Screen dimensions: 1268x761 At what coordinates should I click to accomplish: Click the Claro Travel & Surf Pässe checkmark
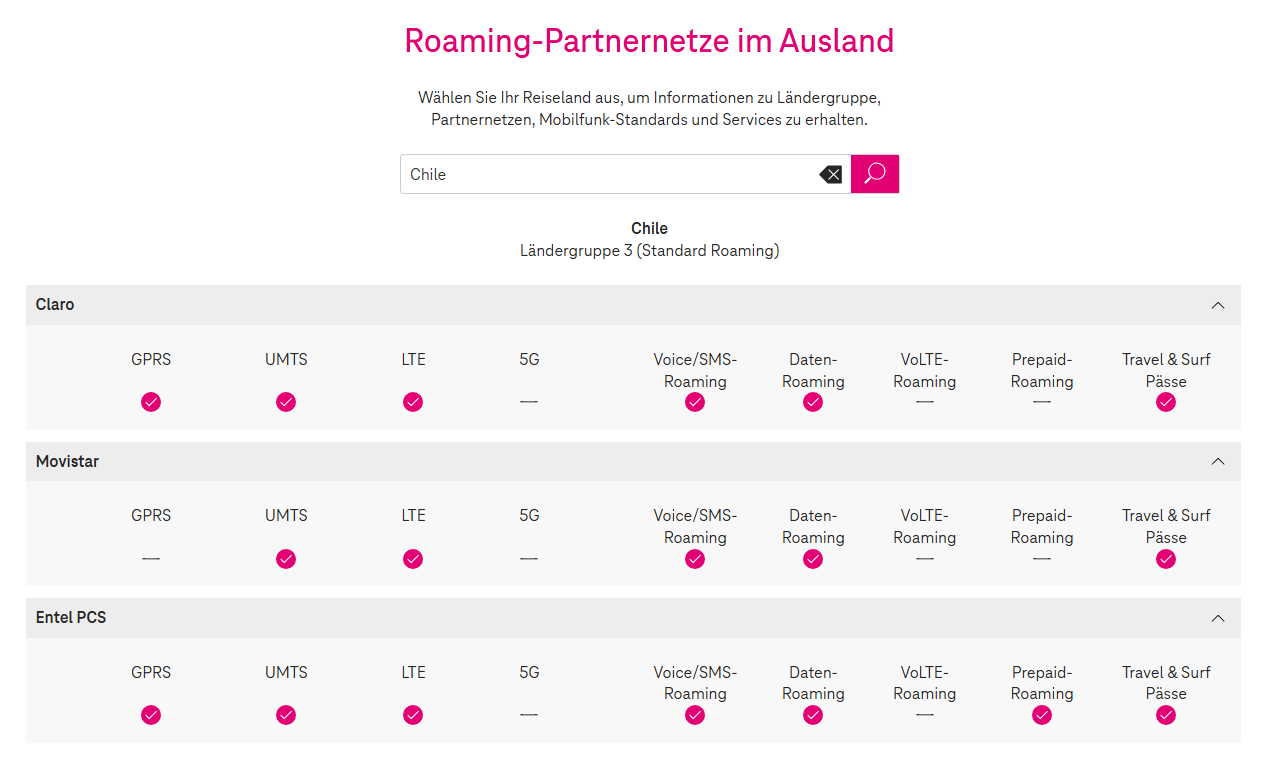[x=1166, y=402]
